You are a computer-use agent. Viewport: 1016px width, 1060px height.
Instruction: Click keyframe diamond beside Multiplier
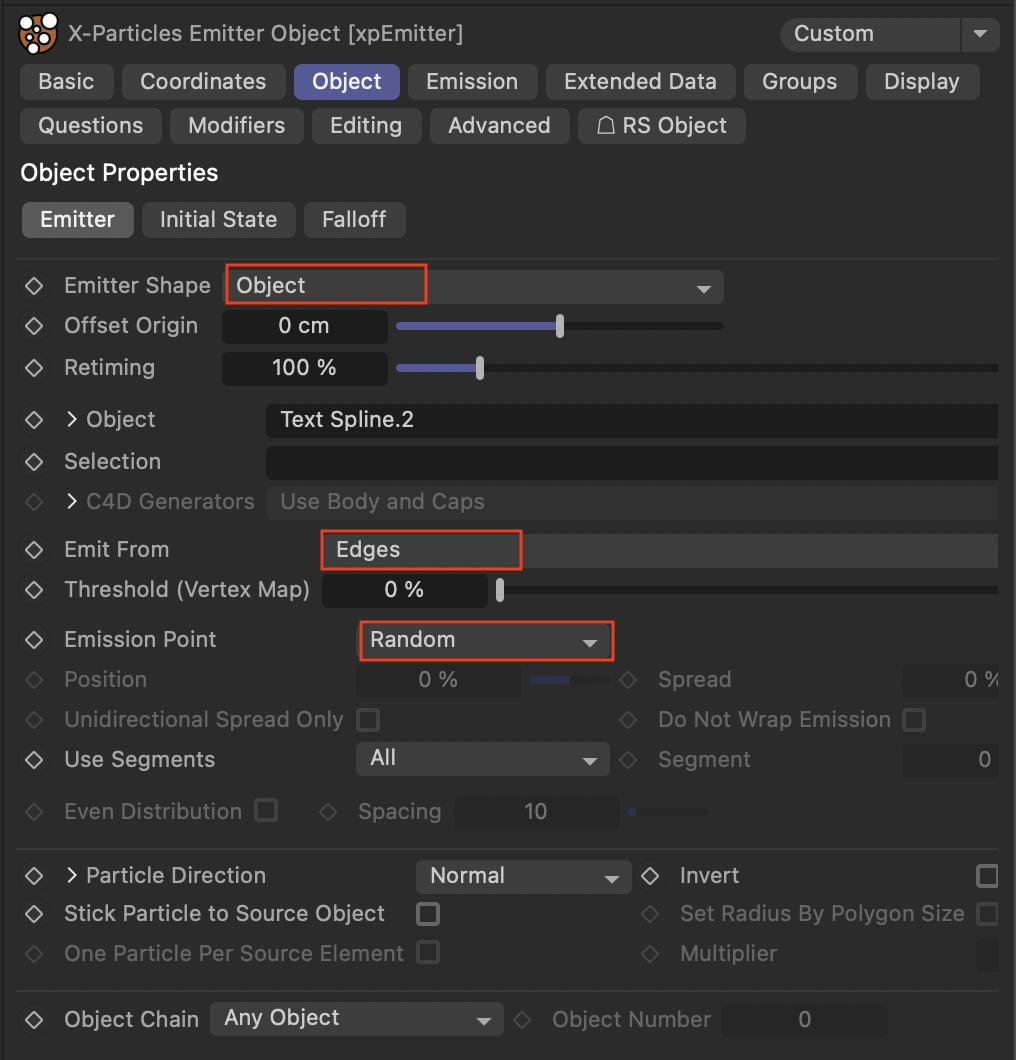click(650, 955)
